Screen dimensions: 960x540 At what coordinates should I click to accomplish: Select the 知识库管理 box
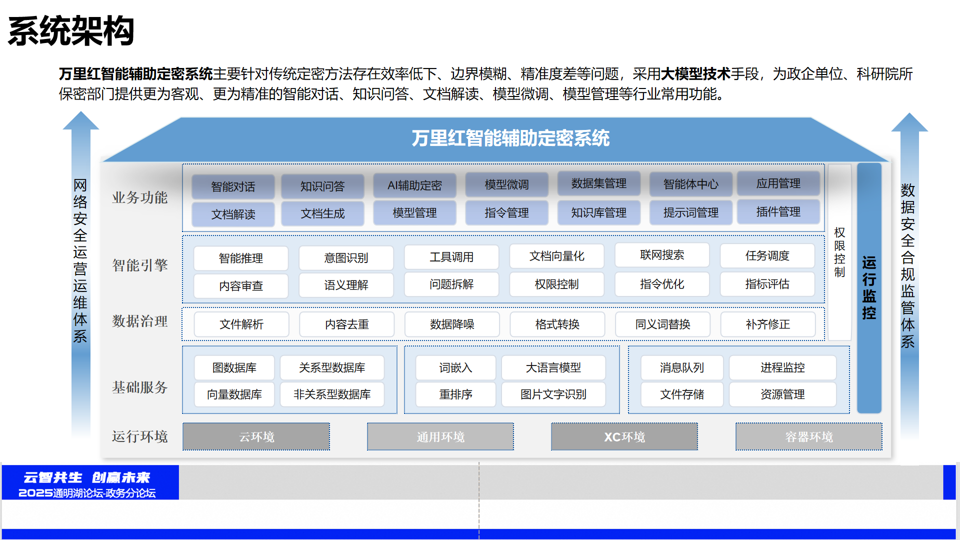coord(599,213)
